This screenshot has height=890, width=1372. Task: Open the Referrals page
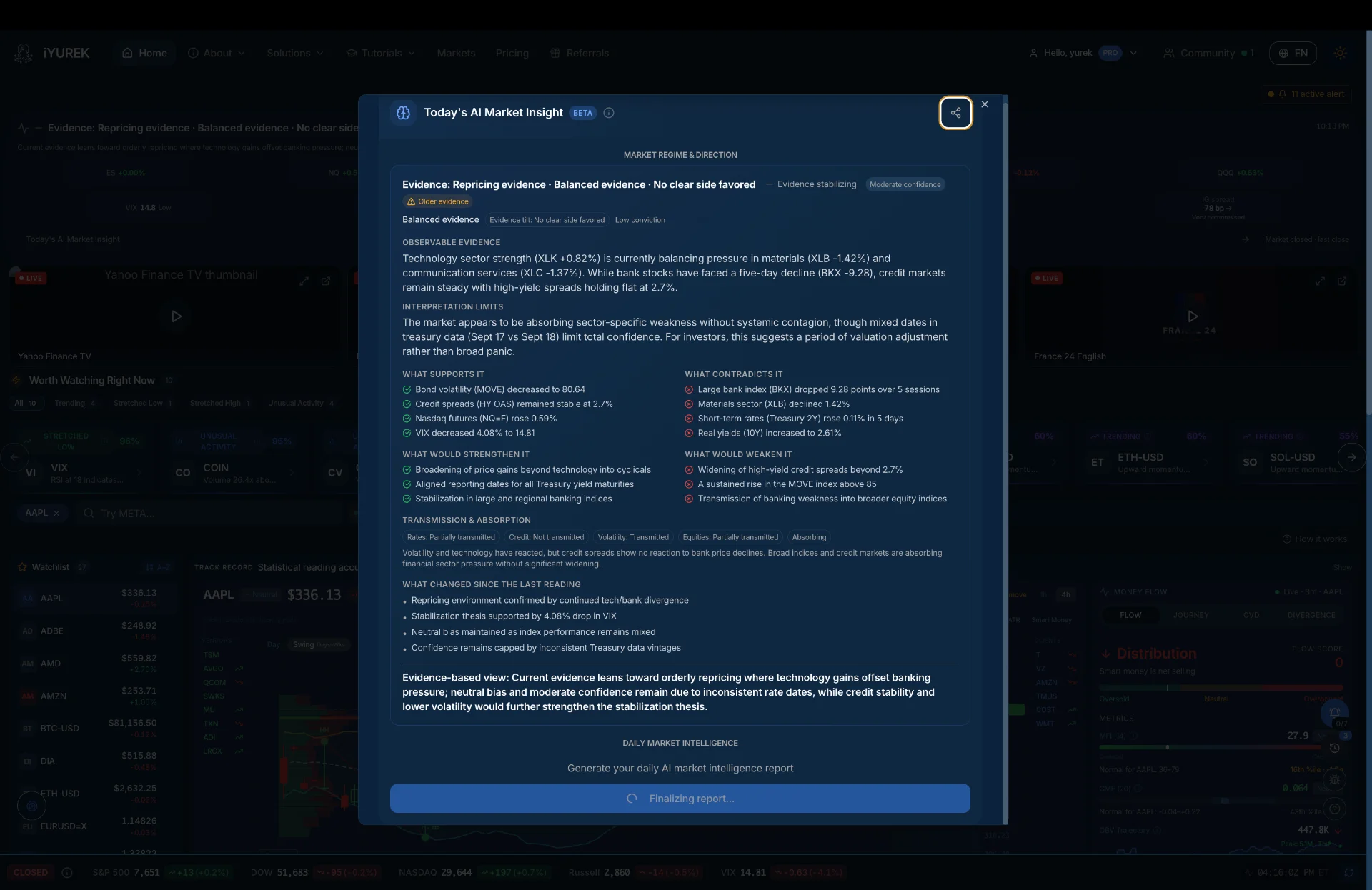(580, 53)
